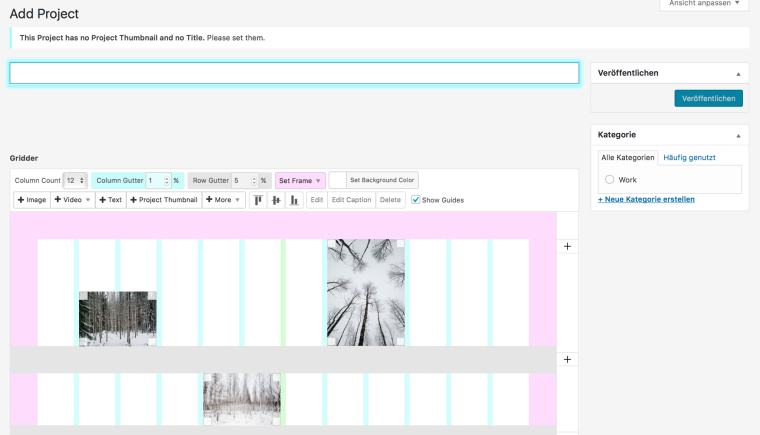Open the Column Count dropdown
Image resolution: width=760 pixels, height=435 pixels.
pyautogui.click(x=75, y=181)
